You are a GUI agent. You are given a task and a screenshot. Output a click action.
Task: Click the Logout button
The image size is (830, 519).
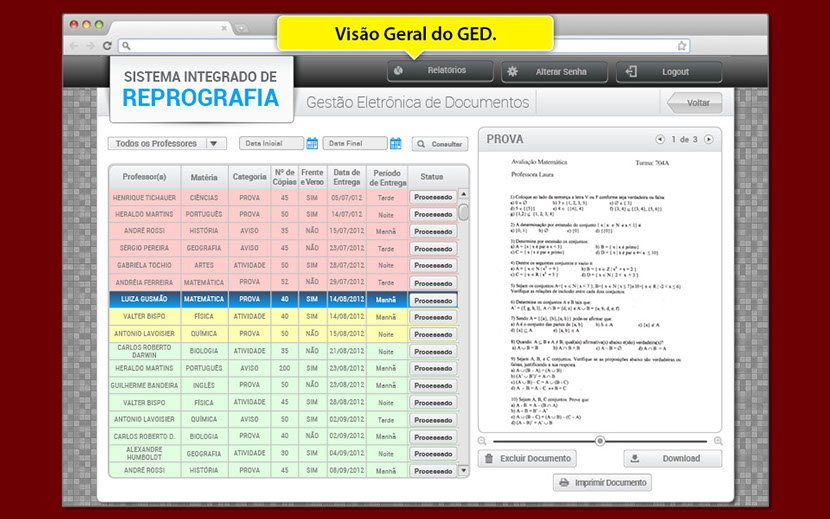tap(669, 72)
